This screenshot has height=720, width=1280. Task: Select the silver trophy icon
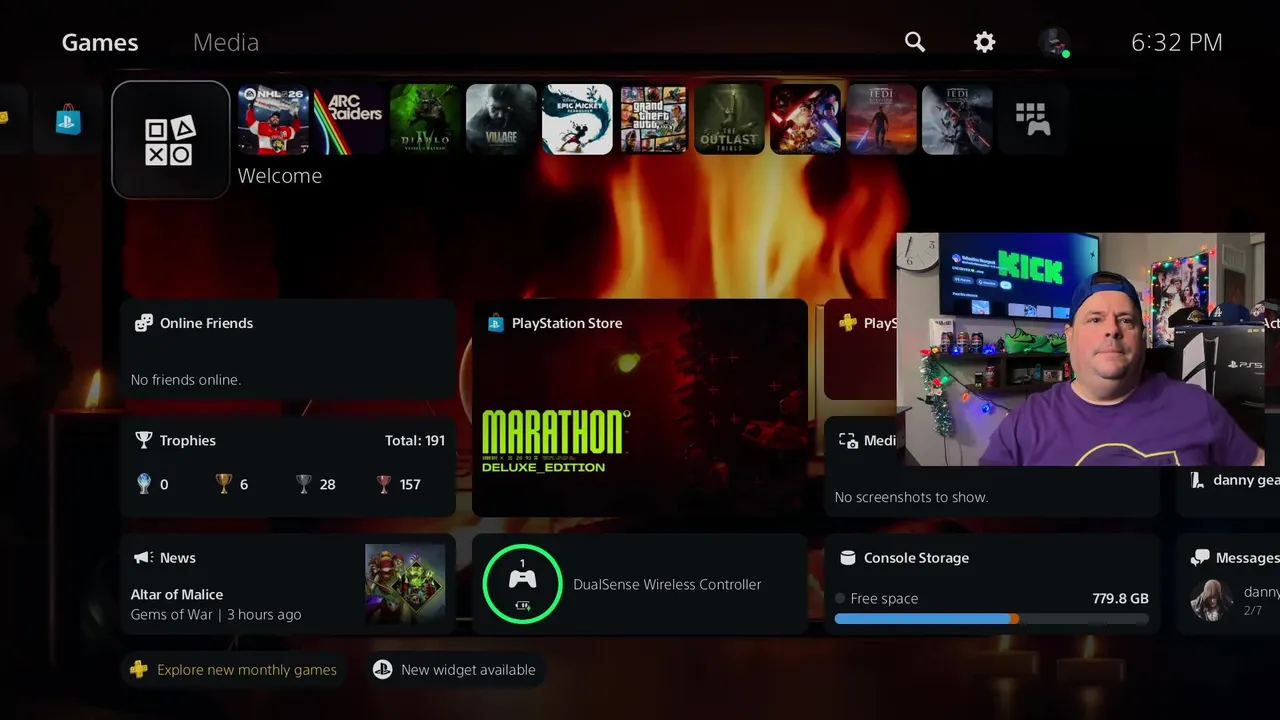click(x=304, y=484)
